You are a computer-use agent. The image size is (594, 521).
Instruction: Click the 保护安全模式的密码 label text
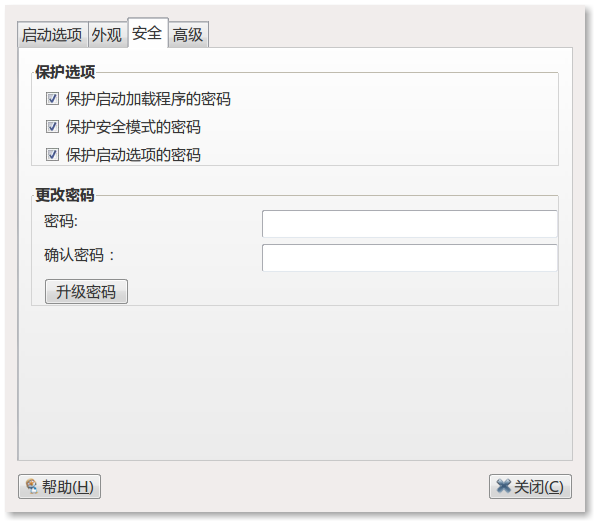[133, 127]
